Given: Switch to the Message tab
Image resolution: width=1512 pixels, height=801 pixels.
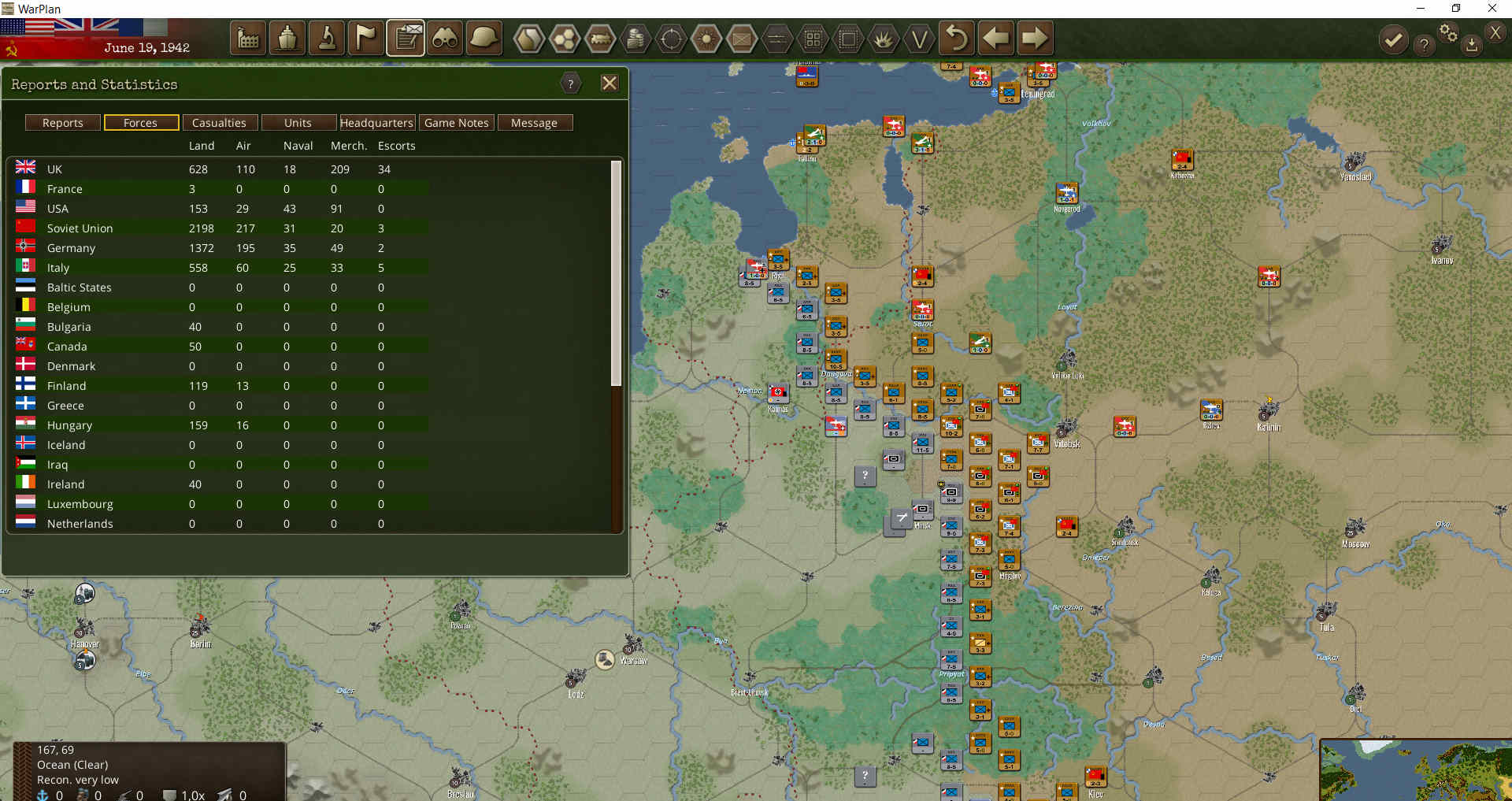Looking at the screenshot, I should coord(534,123).
